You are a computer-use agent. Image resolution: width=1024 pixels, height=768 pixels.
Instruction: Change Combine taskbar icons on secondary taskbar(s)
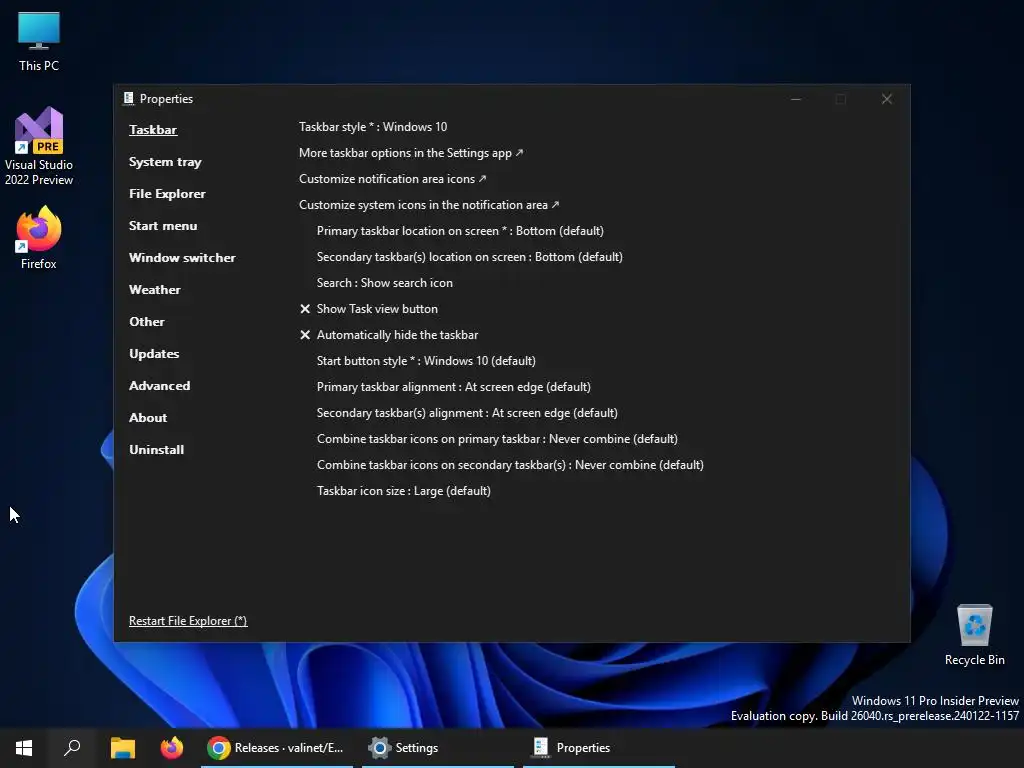(x=510, y=465)
